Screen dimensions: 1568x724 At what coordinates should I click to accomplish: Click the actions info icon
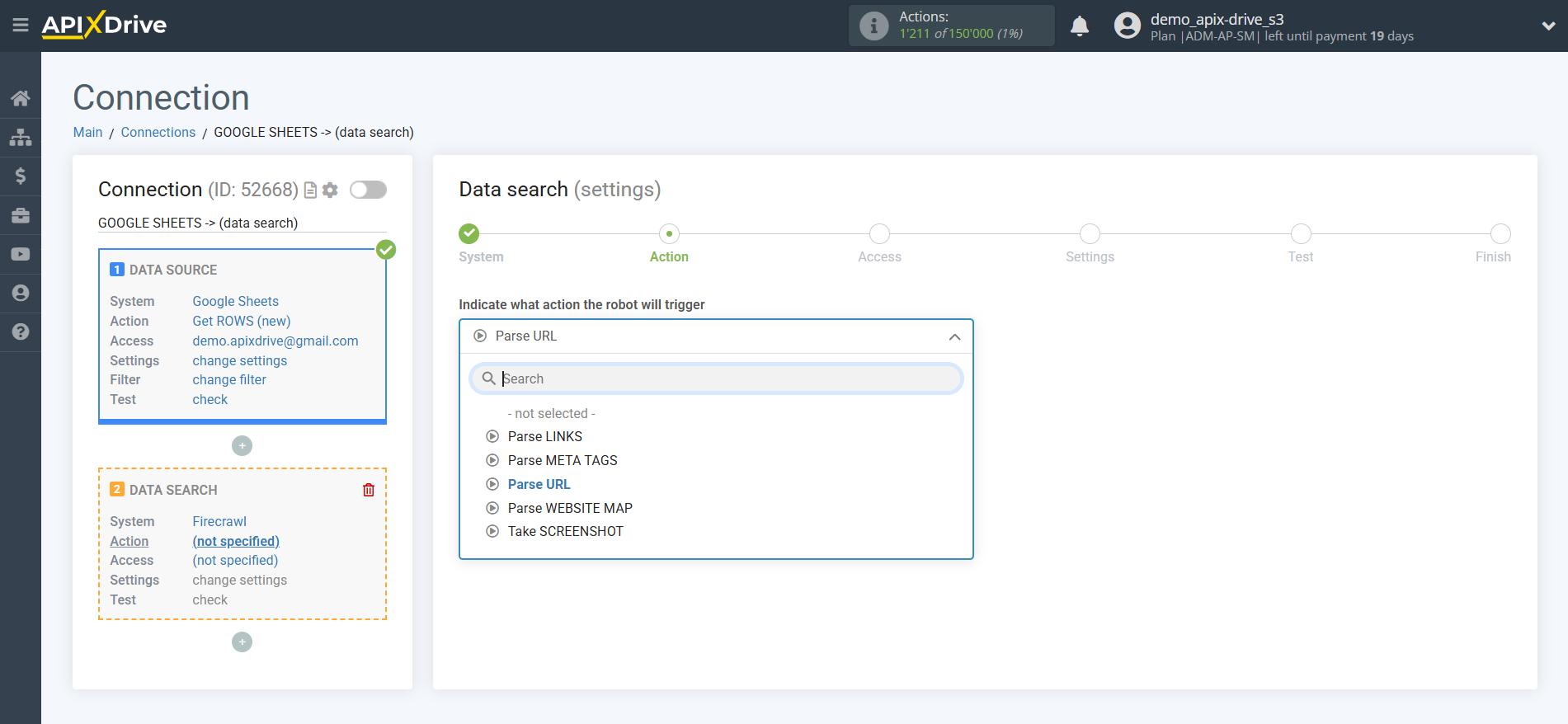click(873, 26)
